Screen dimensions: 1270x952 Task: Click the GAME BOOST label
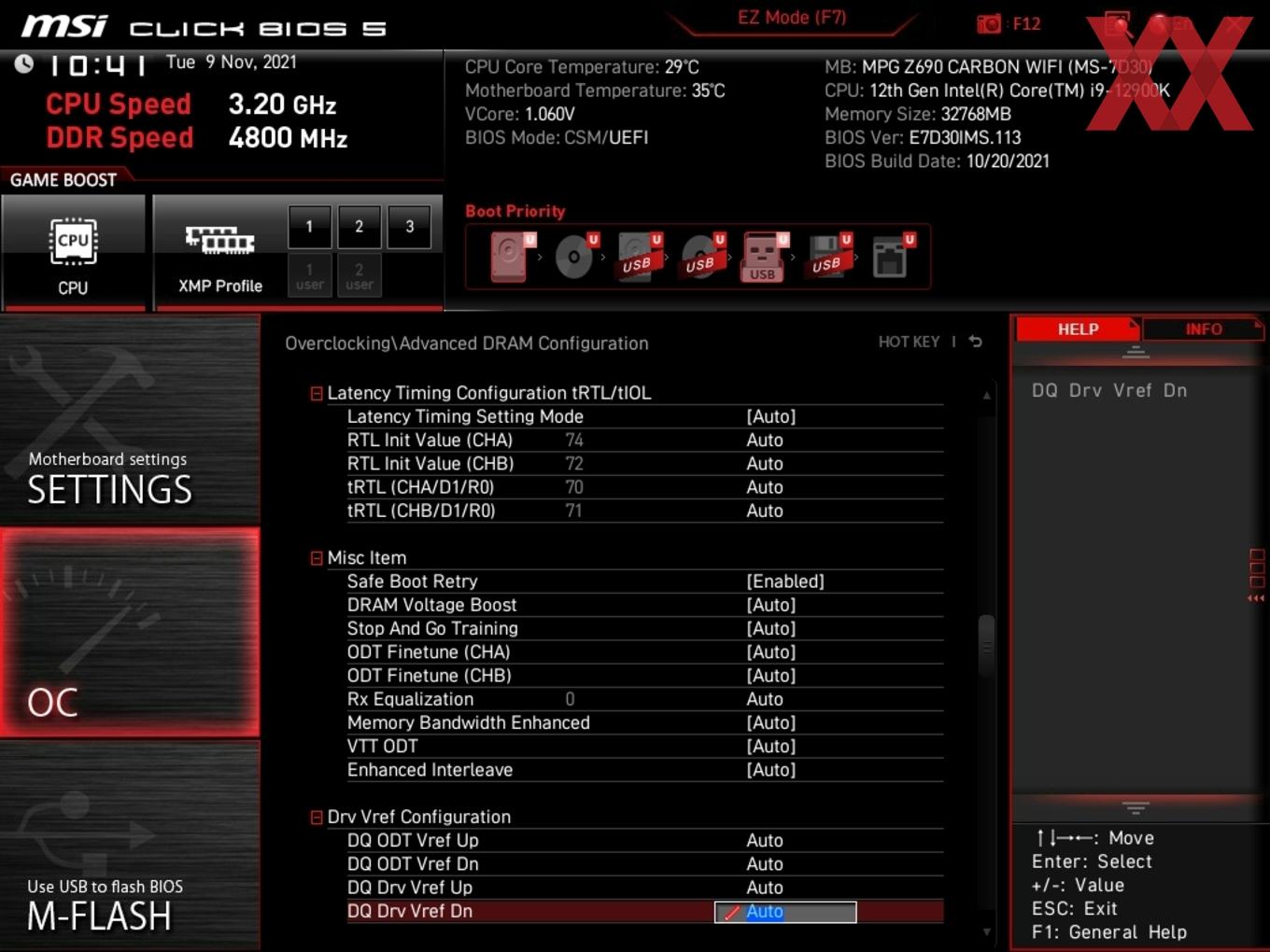click(x=63, y=180)
